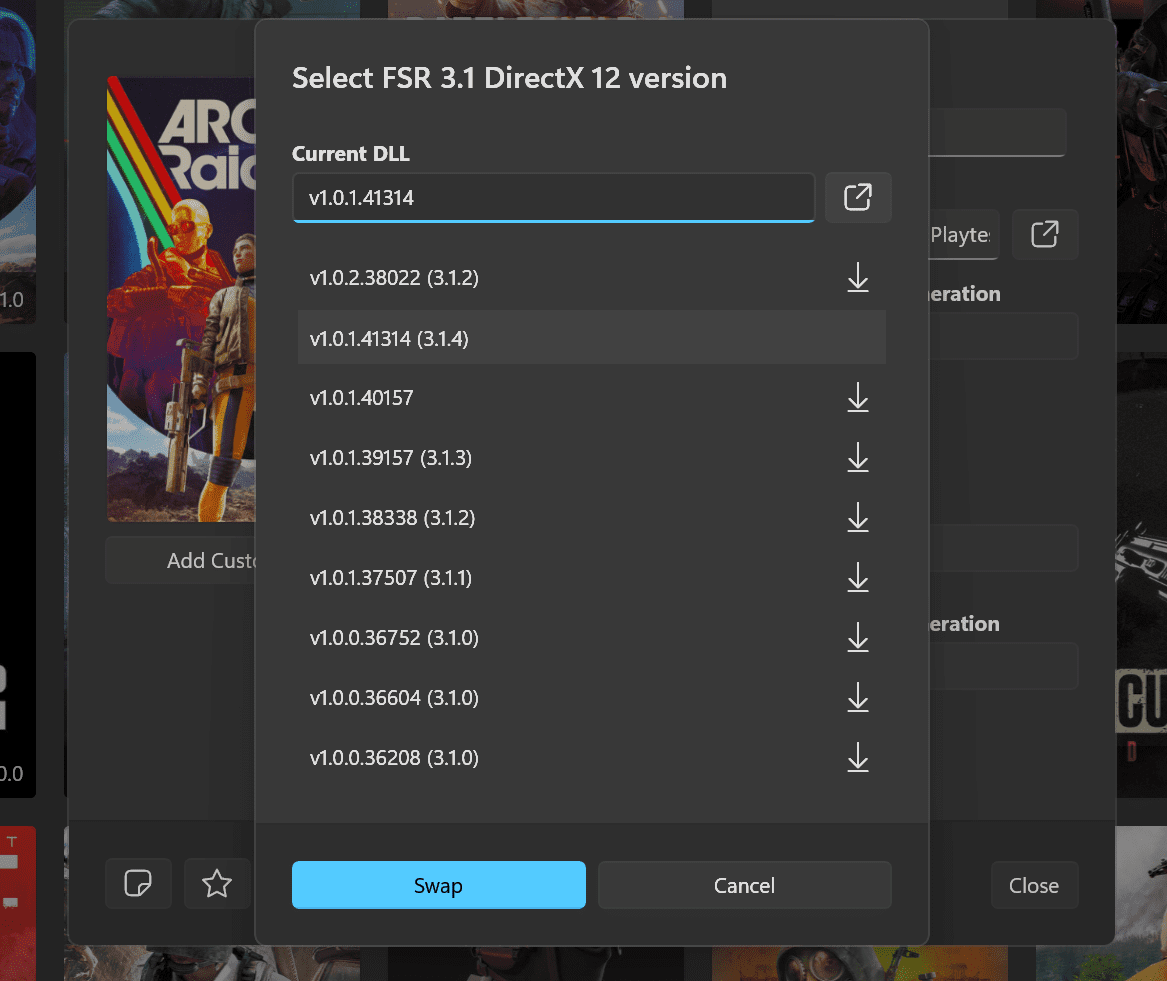Select v1.0.1.39157 (3.1.3) version row
1167x981 pixels.
(x=390, y=458)
